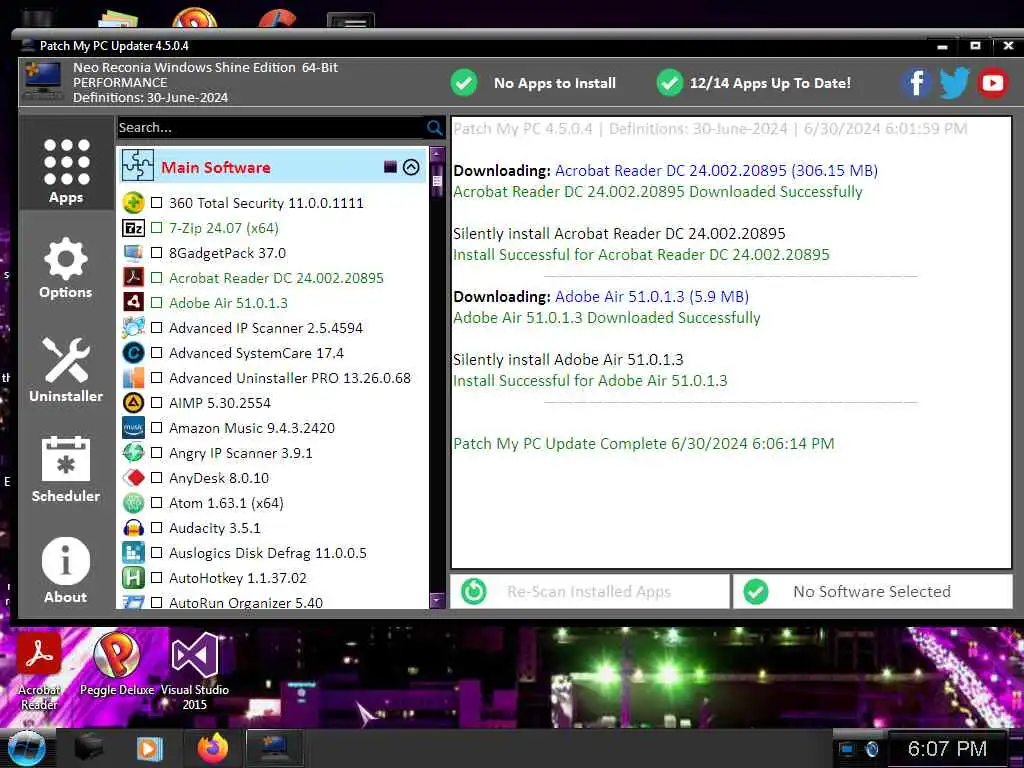
Task: Open Patch My PC Facebook page
Action: 916,83
